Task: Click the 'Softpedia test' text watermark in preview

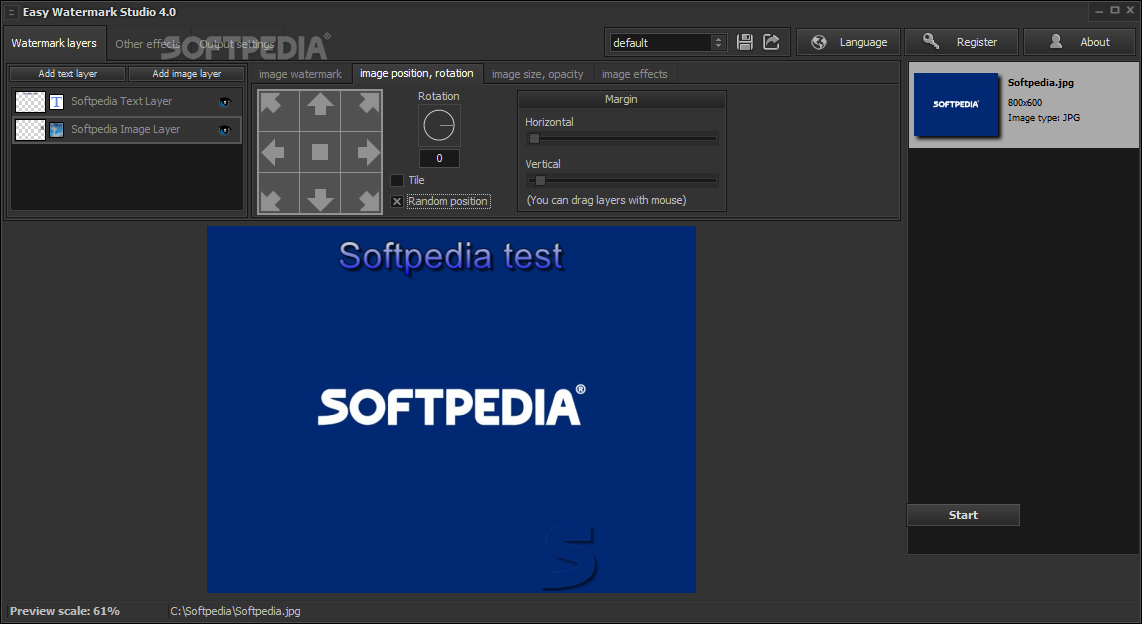Action: pyautogui.click(x=451, y=256)
